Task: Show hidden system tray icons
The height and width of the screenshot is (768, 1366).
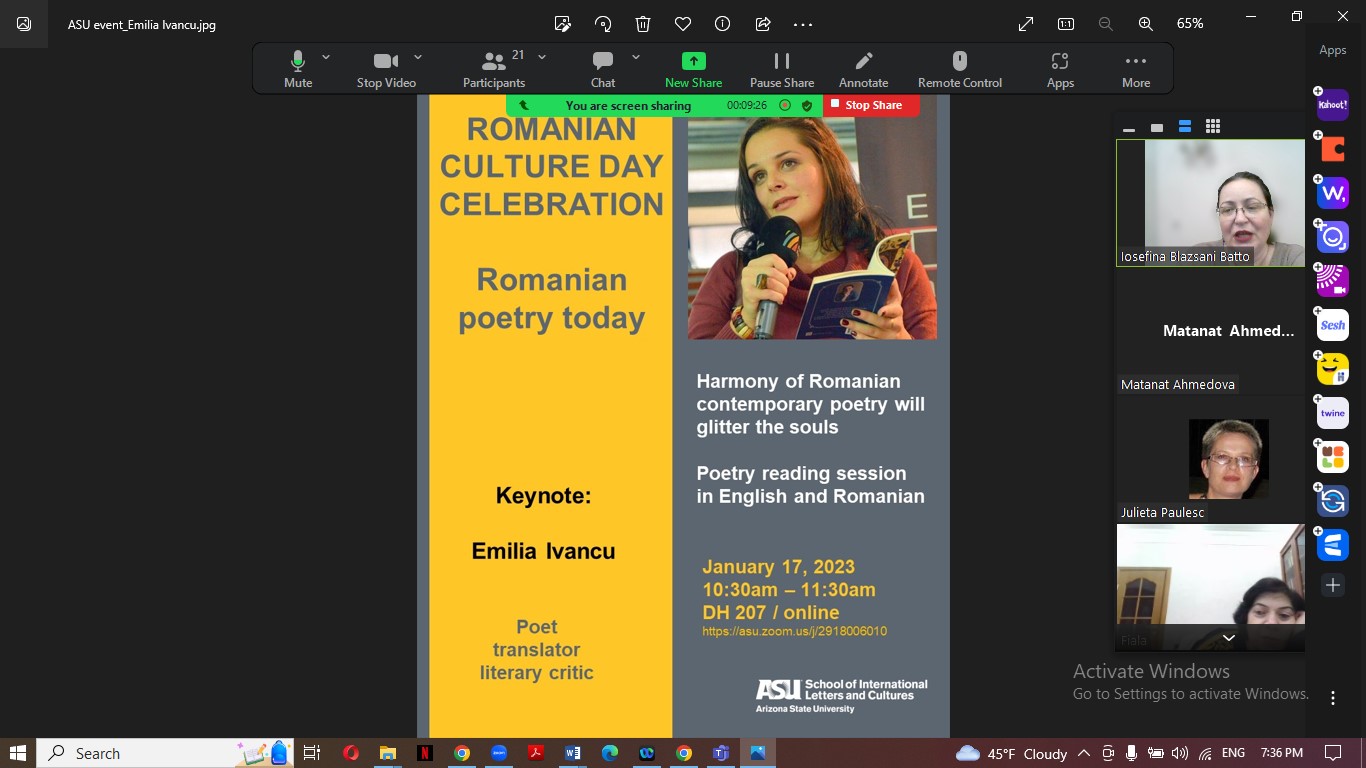Action: (x=1084, y=753)
